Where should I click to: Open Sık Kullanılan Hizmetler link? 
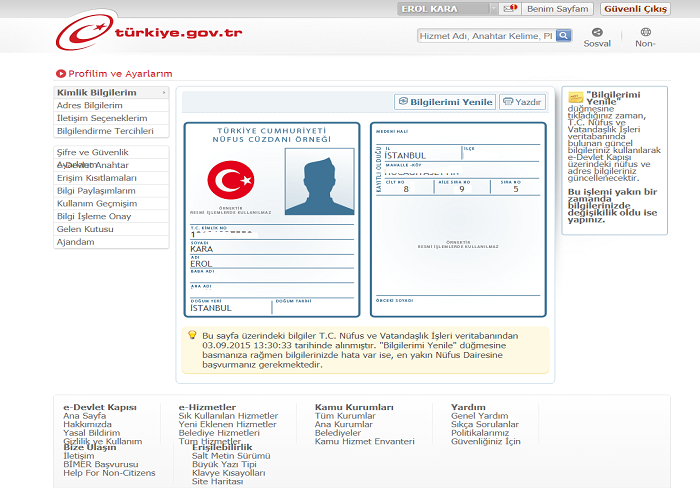point(228,416)
